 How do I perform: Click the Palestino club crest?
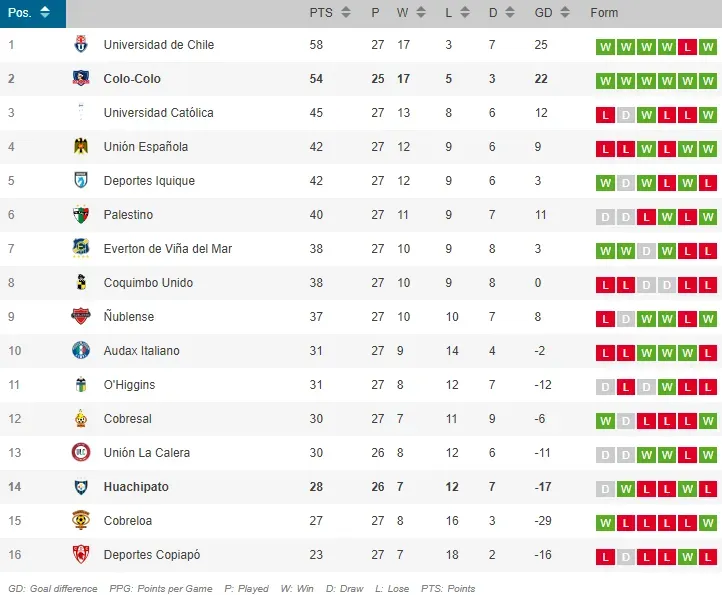[81, 215]
